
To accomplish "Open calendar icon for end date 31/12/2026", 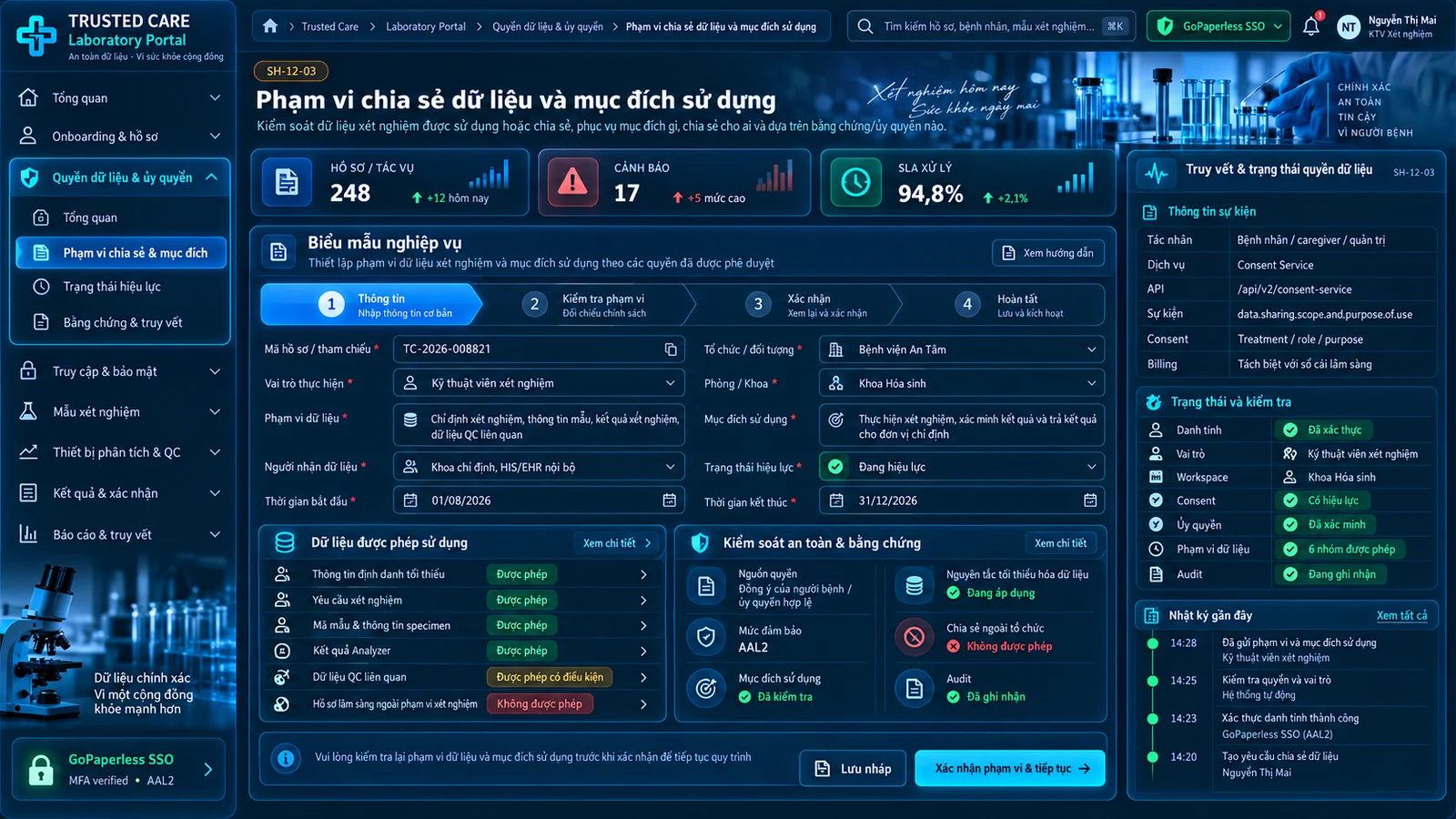I will click(x=1090, y=500).
